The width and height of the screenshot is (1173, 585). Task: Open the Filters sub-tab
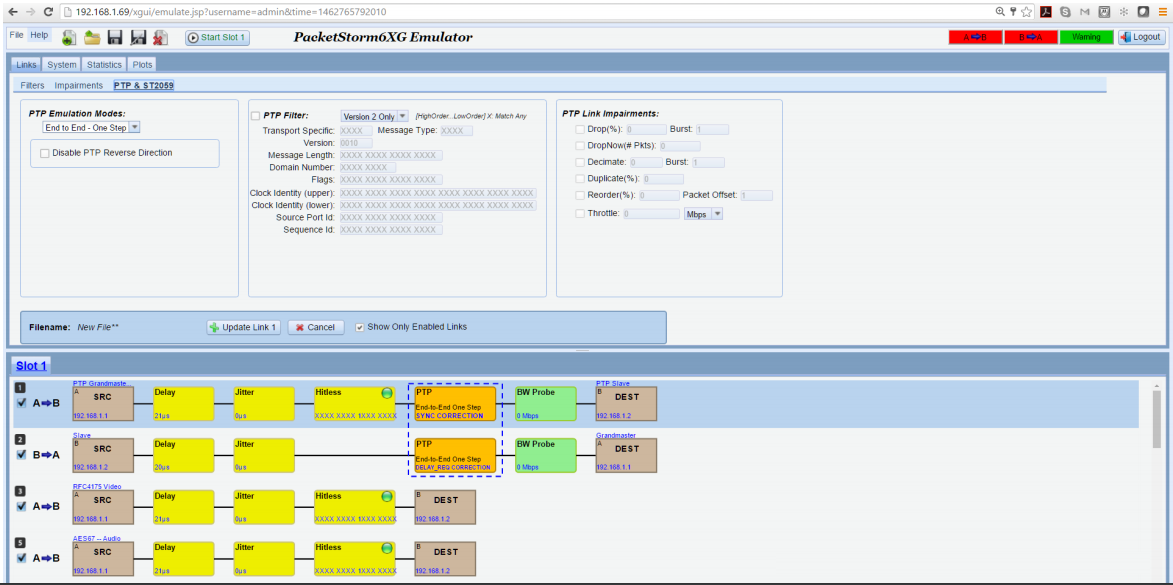pos(32,85)
